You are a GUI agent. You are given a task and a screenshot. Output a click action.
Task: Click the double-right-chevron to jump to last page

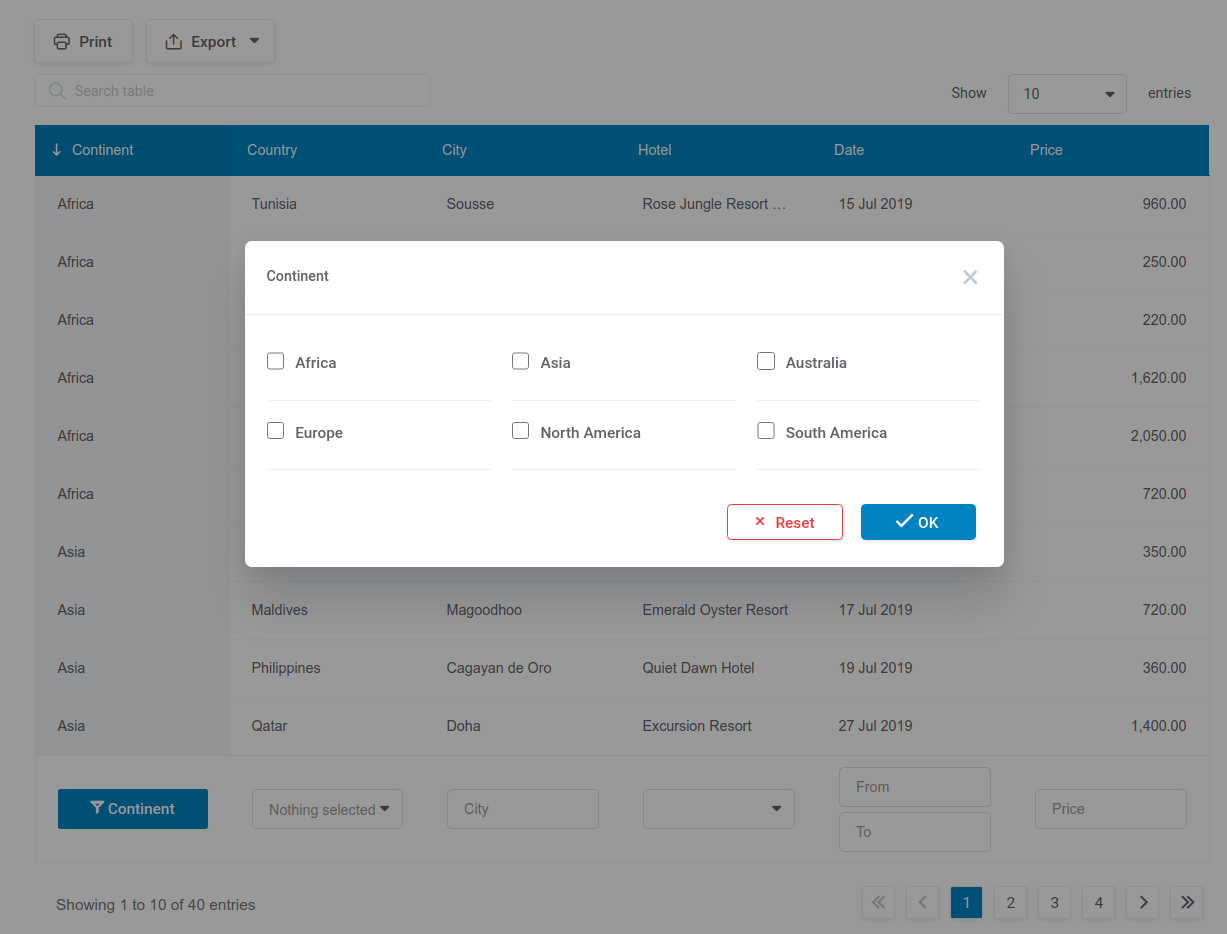(x=1186, y=902)
